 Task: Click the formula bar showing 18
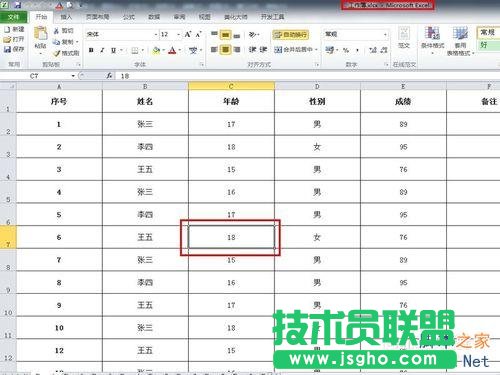click(x=308, y=76)
